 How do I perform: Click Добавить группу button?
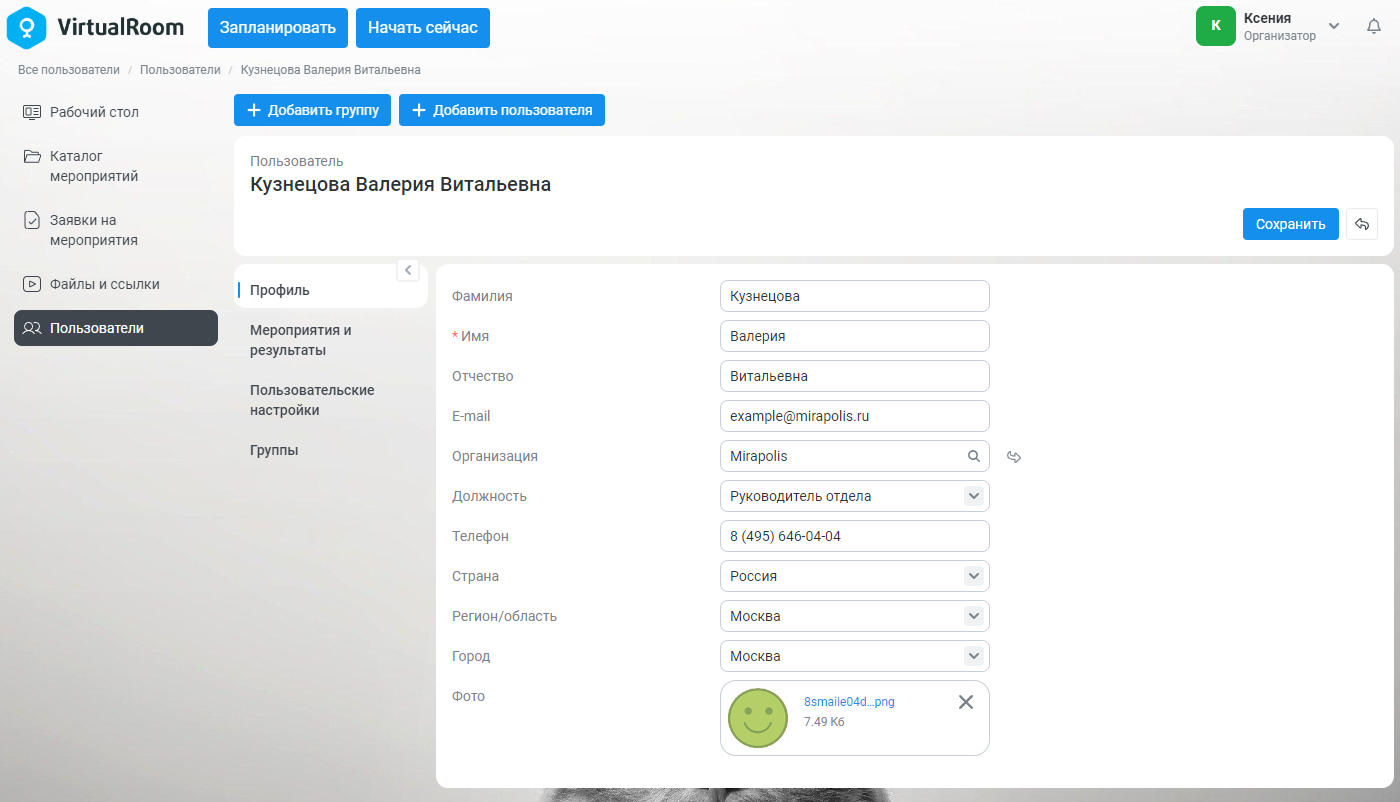[312, 110]
